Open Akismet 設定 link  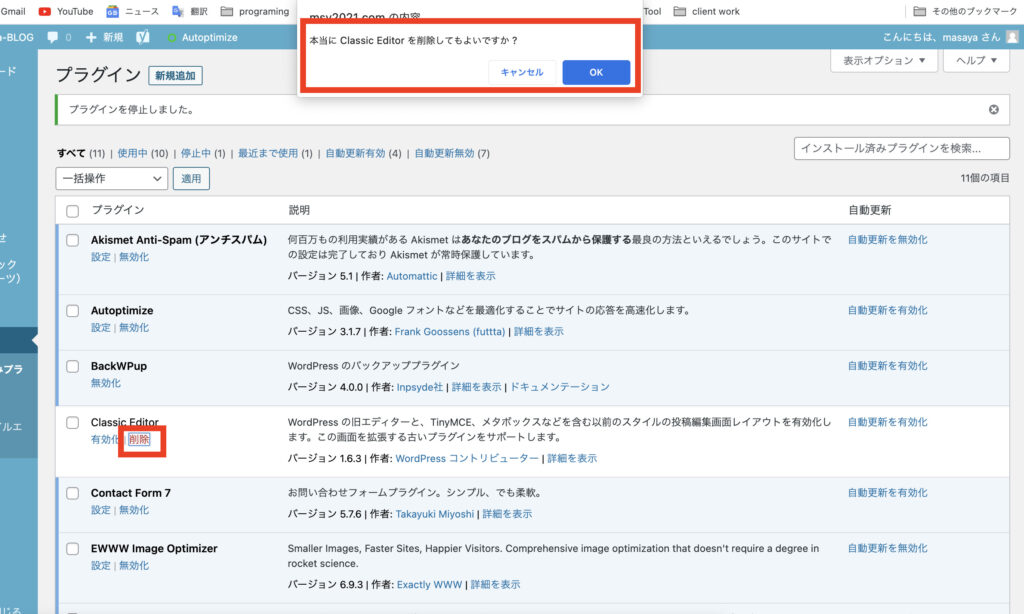[101, 257]
